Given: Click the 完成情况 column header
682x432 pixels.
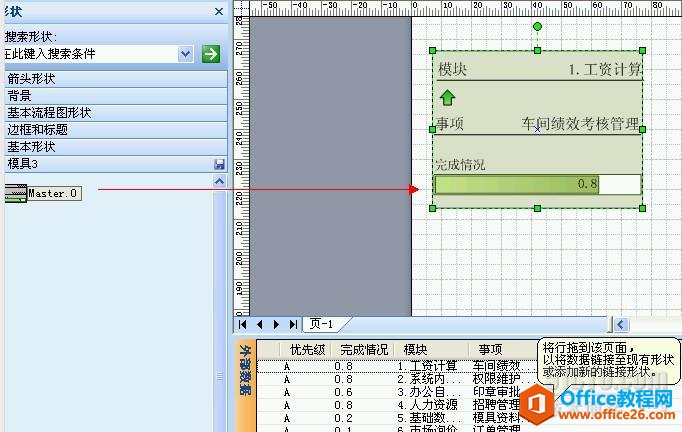Looking at the screenshot, I should pyautogui.click(x=364, y=349).
